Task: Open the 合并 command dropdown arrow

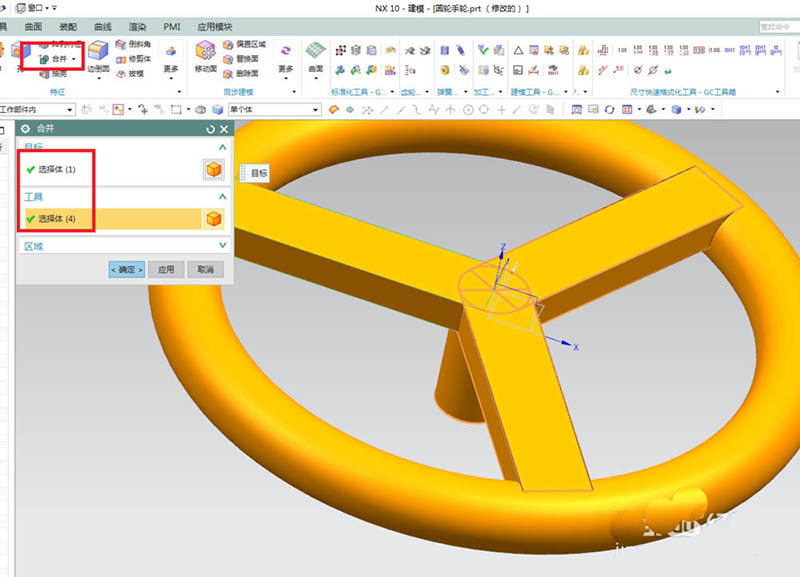Action: [74, 59]
